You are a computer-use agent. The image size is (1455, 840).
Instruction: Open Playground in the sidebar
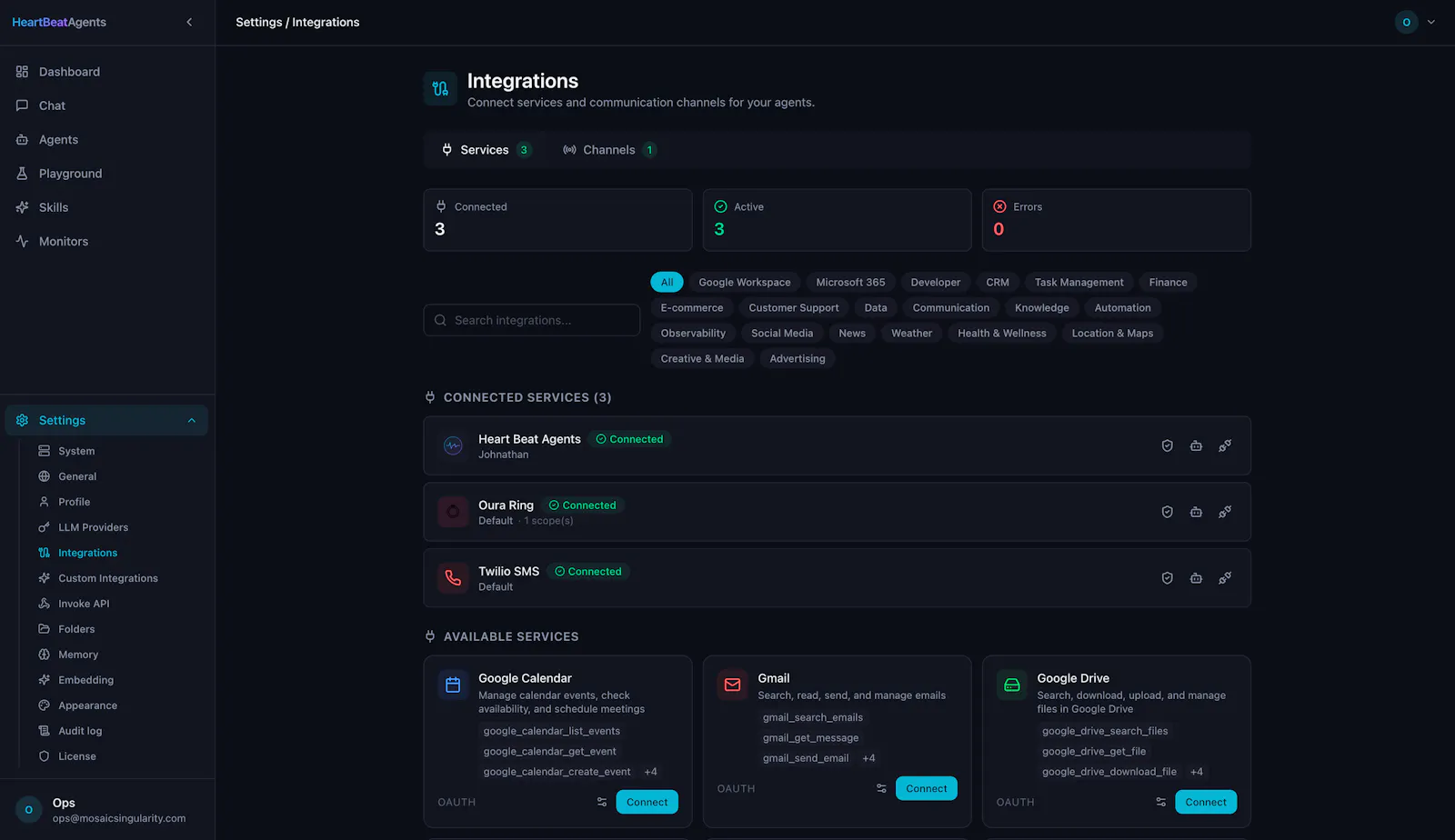point(107,174)
